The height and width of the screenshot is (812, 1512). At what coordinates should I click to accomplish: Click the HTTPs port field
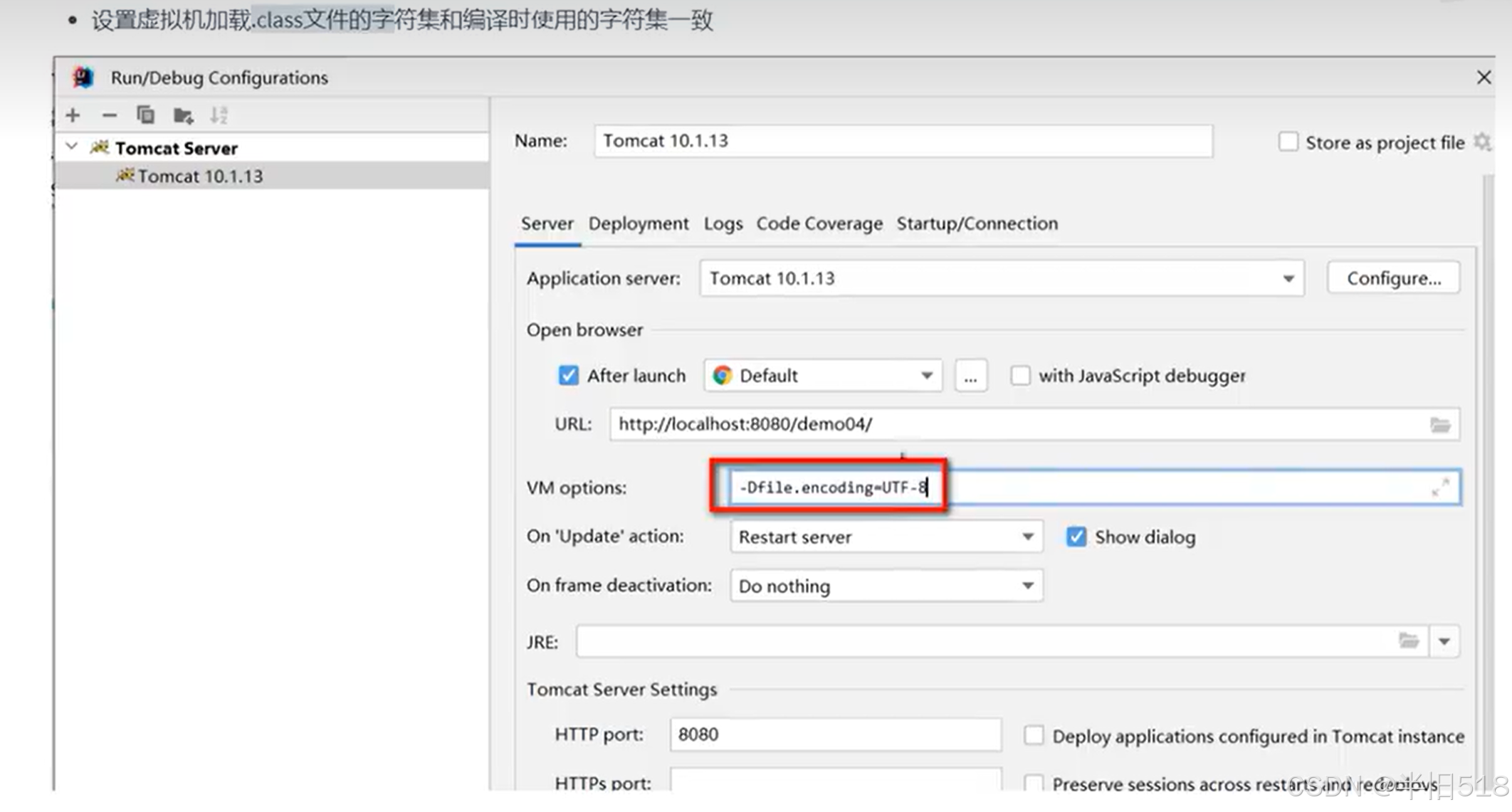[x=836, y=779]
